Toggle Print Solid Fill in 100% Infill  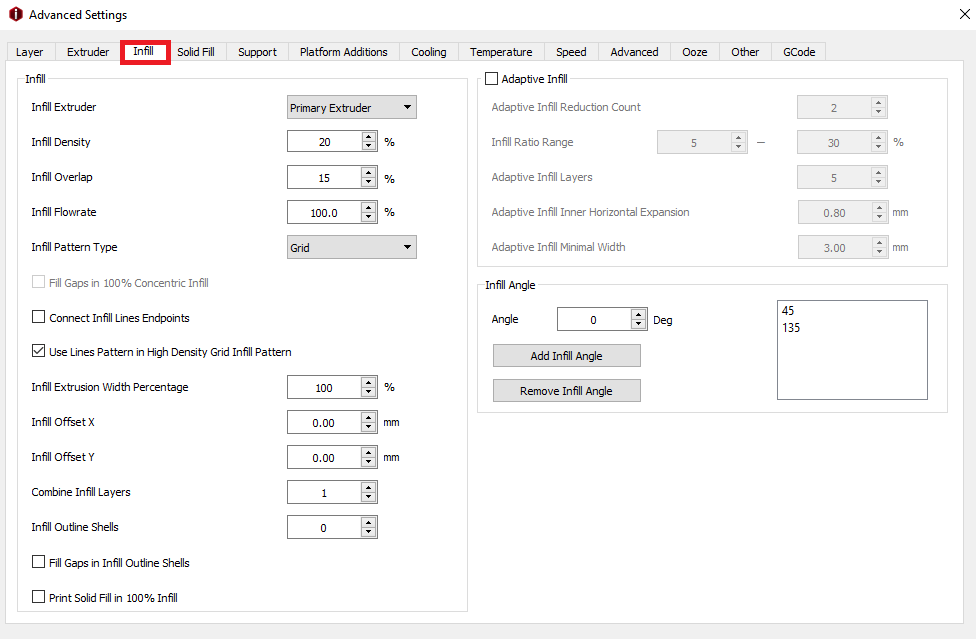[x=40, y=598]
